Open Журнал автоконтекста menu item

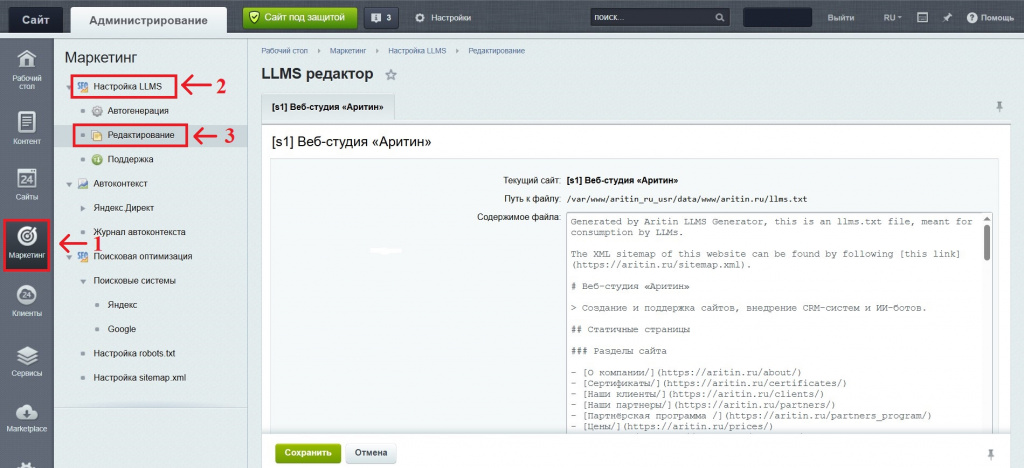[140, 232]
